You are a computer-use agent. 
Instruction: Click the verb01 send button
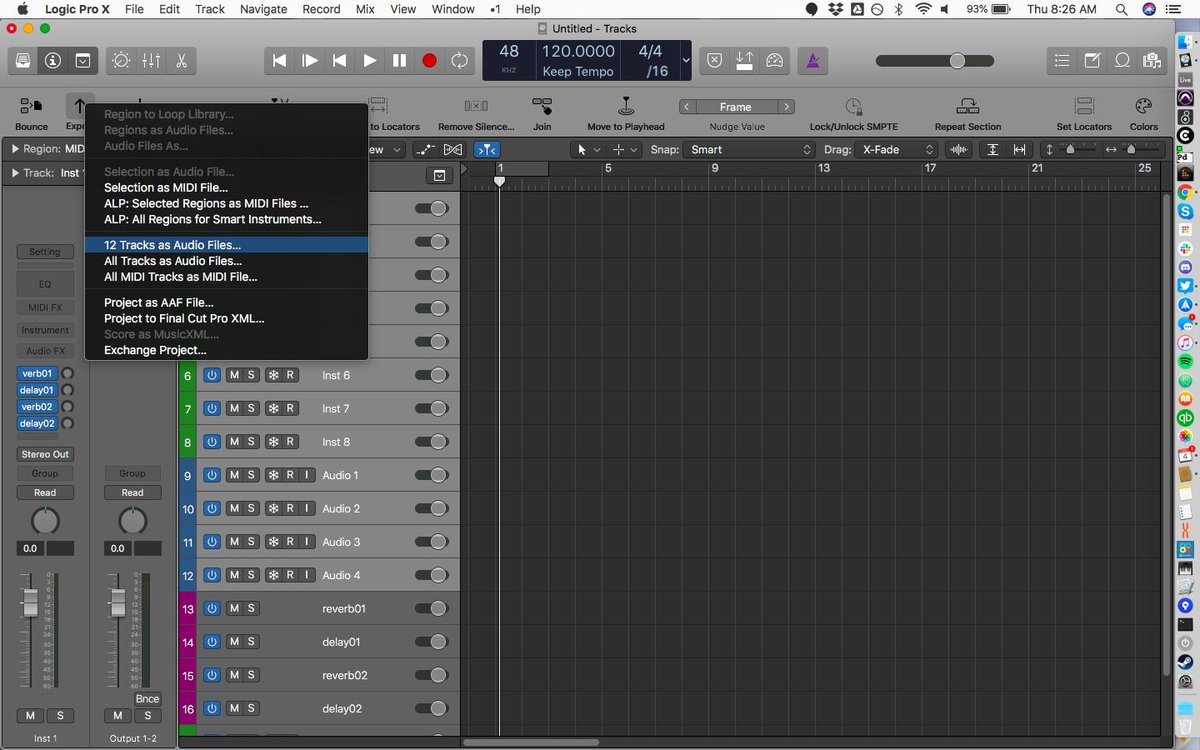[37, 373]
